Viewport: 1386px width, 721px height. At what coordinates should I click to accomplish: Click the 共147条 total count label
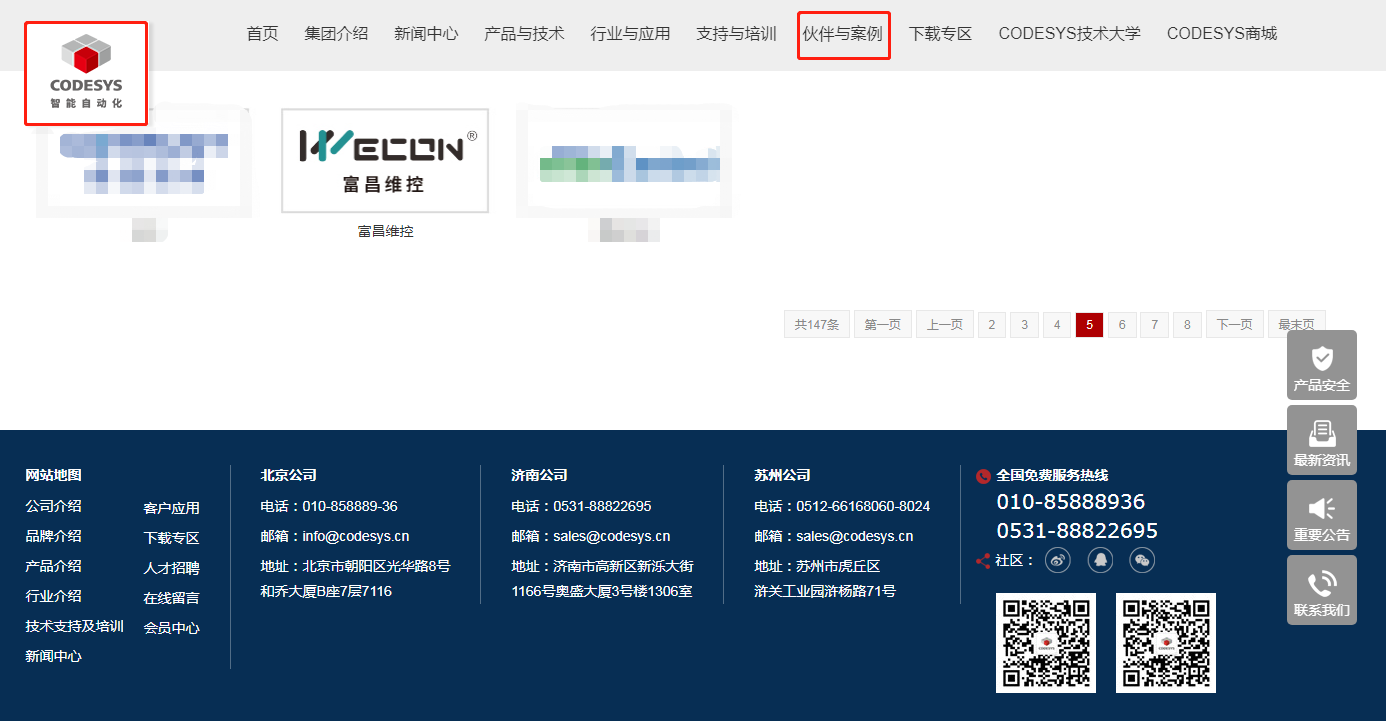817,324
